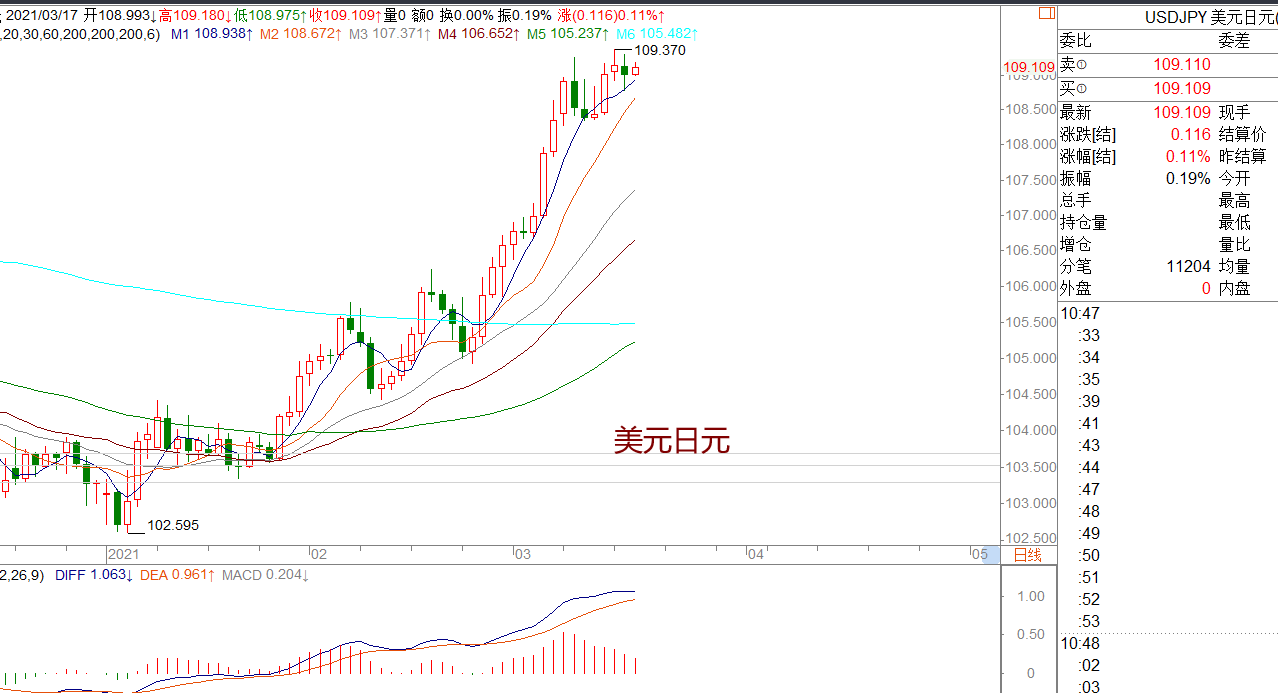Screen dimensions: 1278x693
Task: Click the buy price 109.109 in quote panel
Action: click(1182, 89)
